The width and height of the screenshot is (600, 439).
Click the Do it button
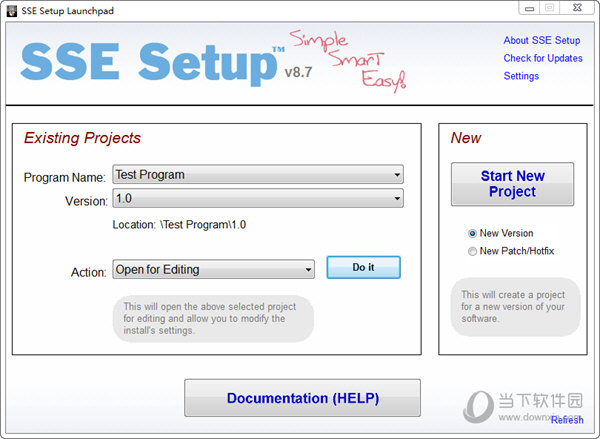pos(364,267)
